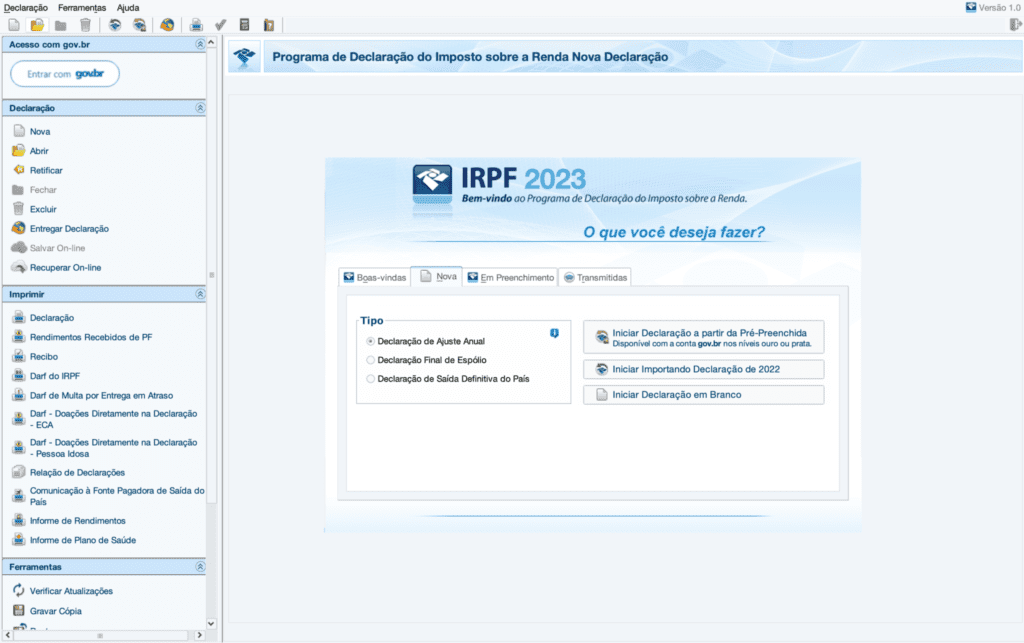Click the checkmark verify toolbar icon
1024x643 pixels.
point(221,25)
